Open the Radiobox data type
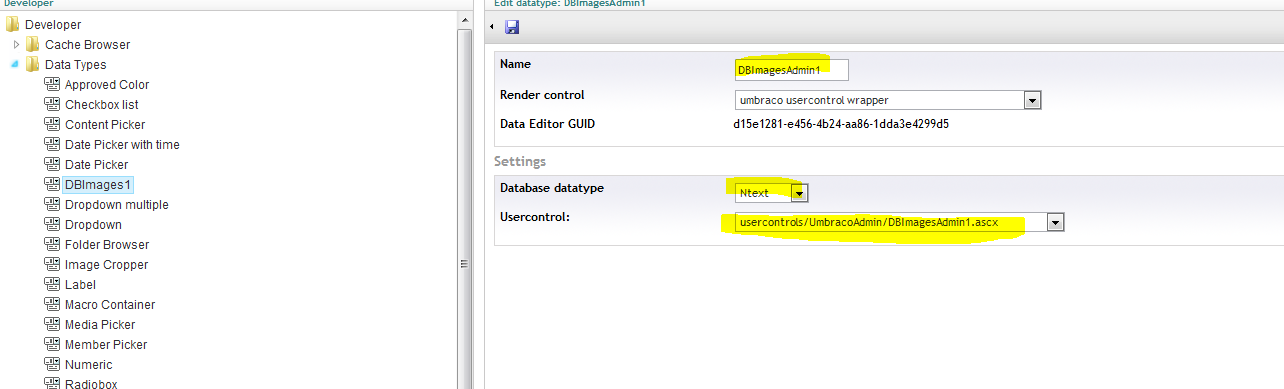The width and height of the screenshot is (1284, 389). click(x=91, y=383)
